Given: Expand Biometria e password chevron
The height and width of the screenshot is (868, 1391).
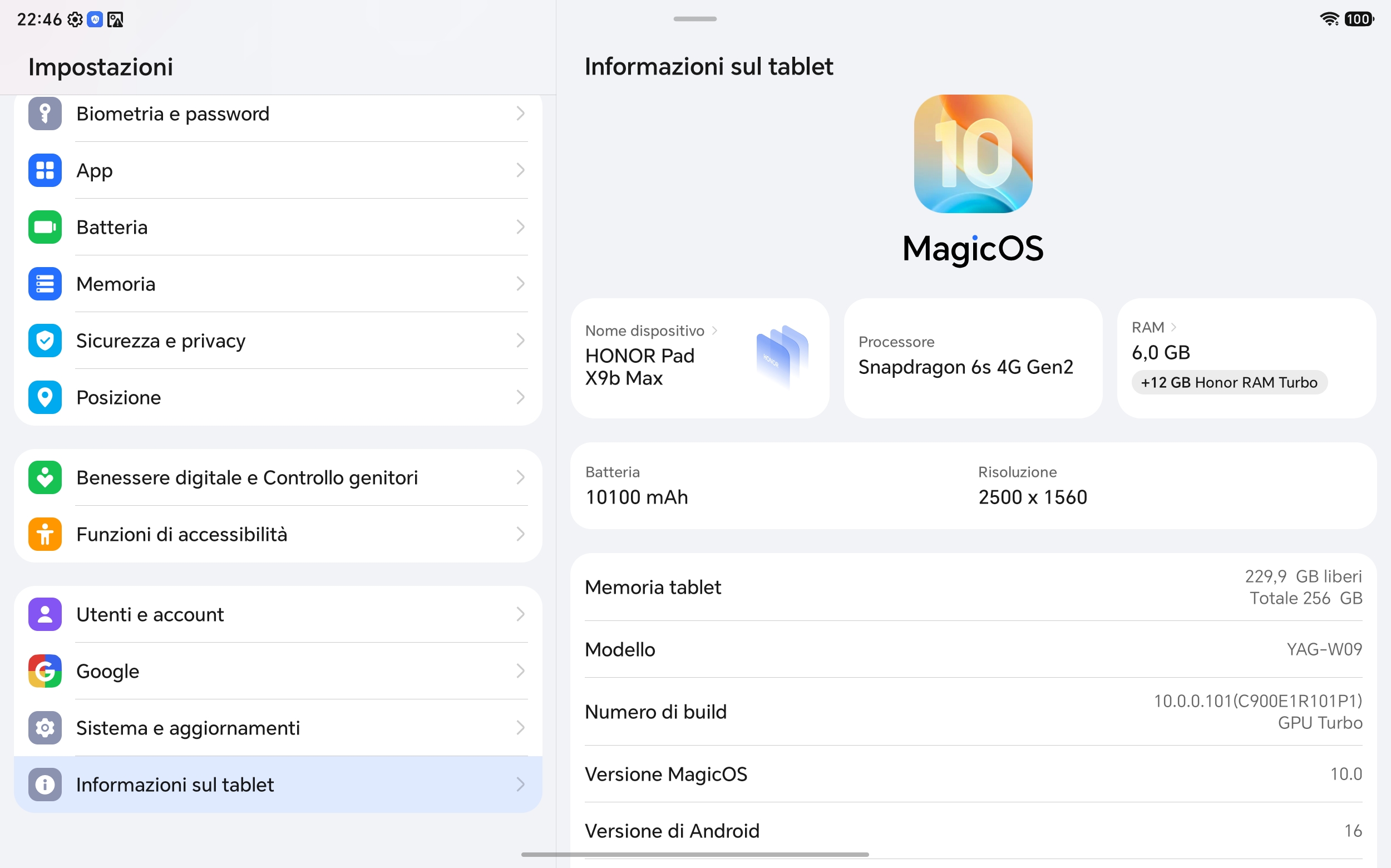Looking at the screenshot, I should (520, 114).
